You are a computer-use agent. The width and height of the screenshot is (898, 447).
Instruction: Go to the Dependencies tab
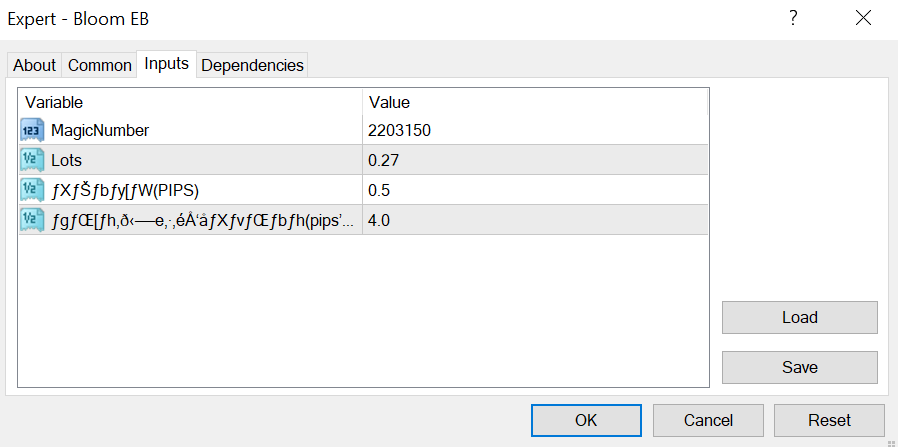[252, 65]
